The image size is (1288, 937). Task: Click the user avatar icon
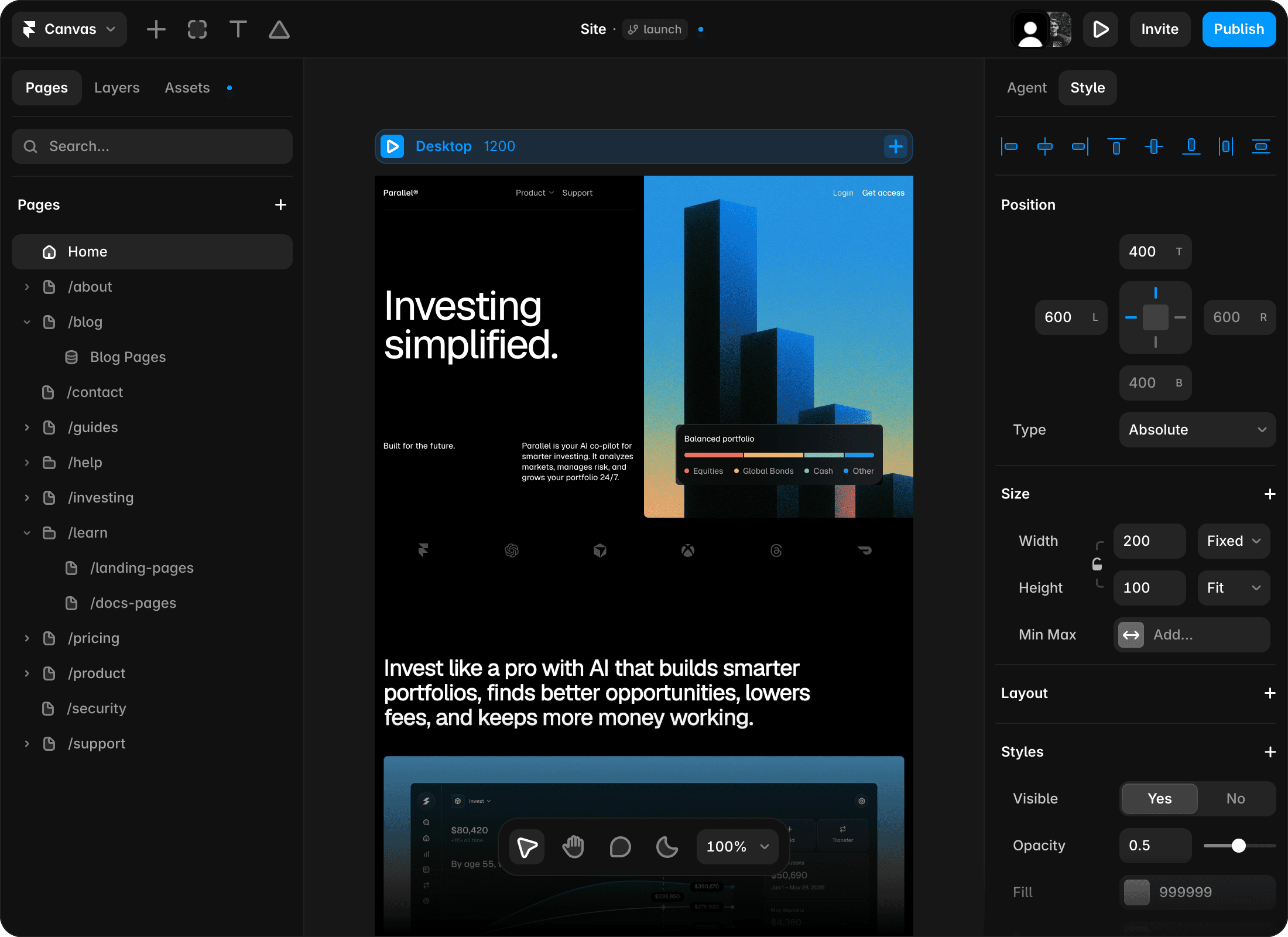[x=1030, y=29]
